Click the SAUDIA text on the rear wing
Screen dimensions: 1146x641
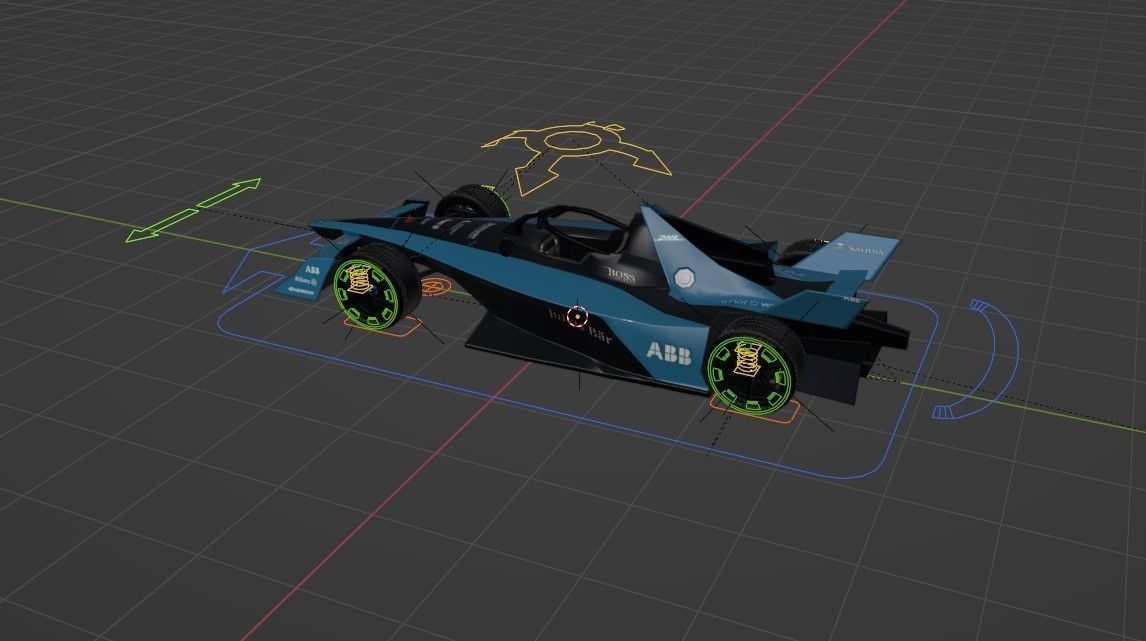(x=865, y=250)
